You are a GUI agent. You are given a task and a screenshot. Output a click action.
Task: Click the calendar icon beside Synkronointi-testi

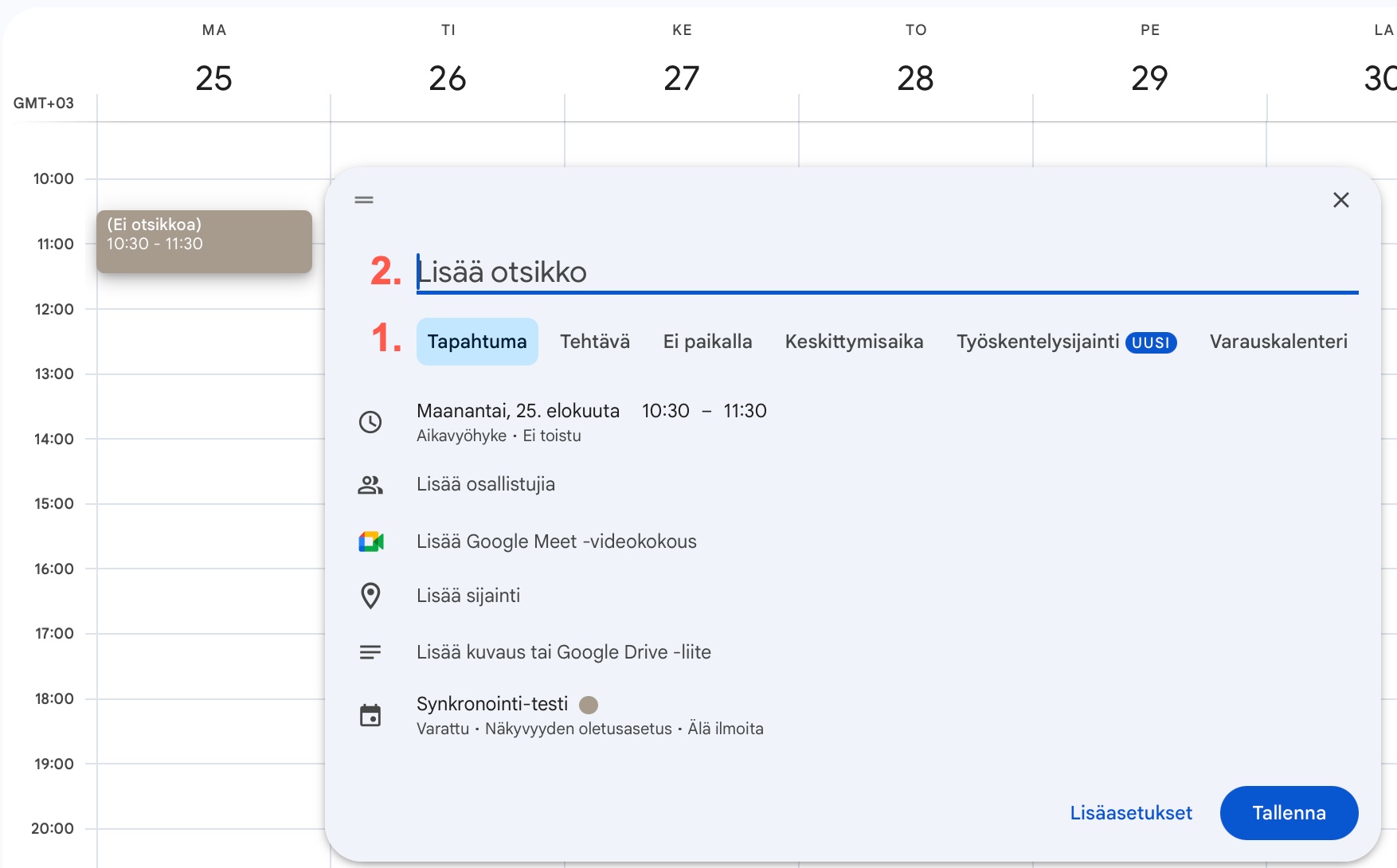(370, 716)
